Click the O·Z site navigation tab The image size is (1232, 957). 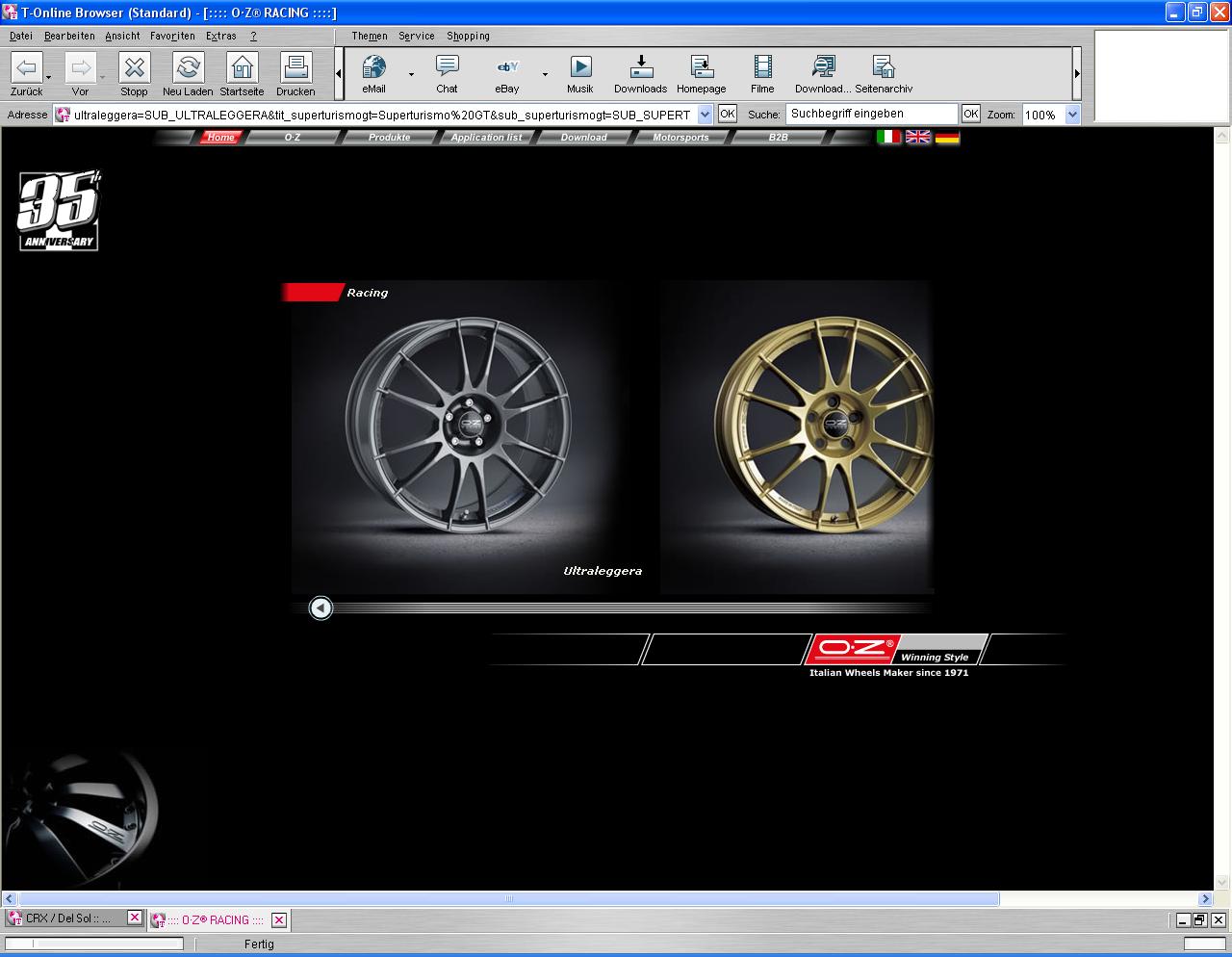coord(293,138)
